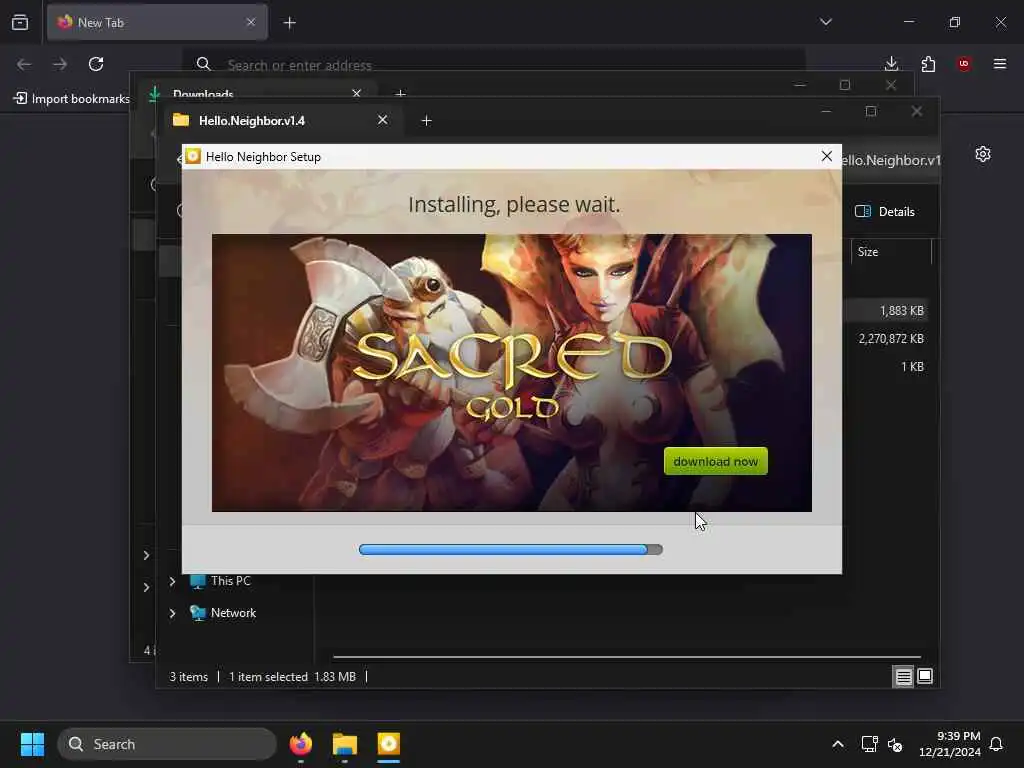1024x768 pixels.
Task: Open the Firefox downloads panel
Action: click(891, 63)
